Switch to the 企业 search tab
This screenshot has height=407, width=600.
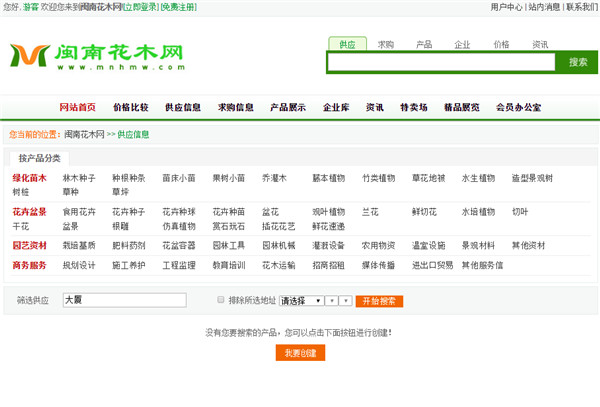(462, 44)
